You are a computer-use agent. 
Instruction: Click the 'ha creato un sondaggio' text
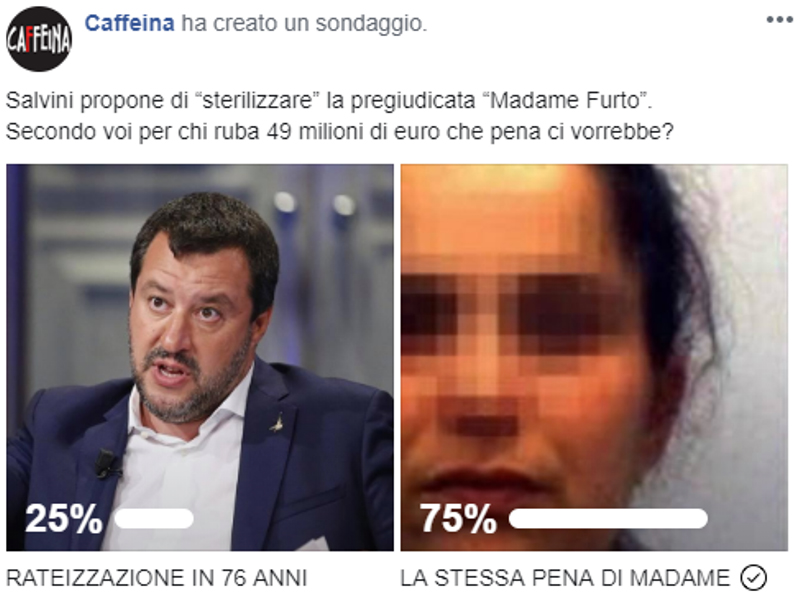point(304,23)
